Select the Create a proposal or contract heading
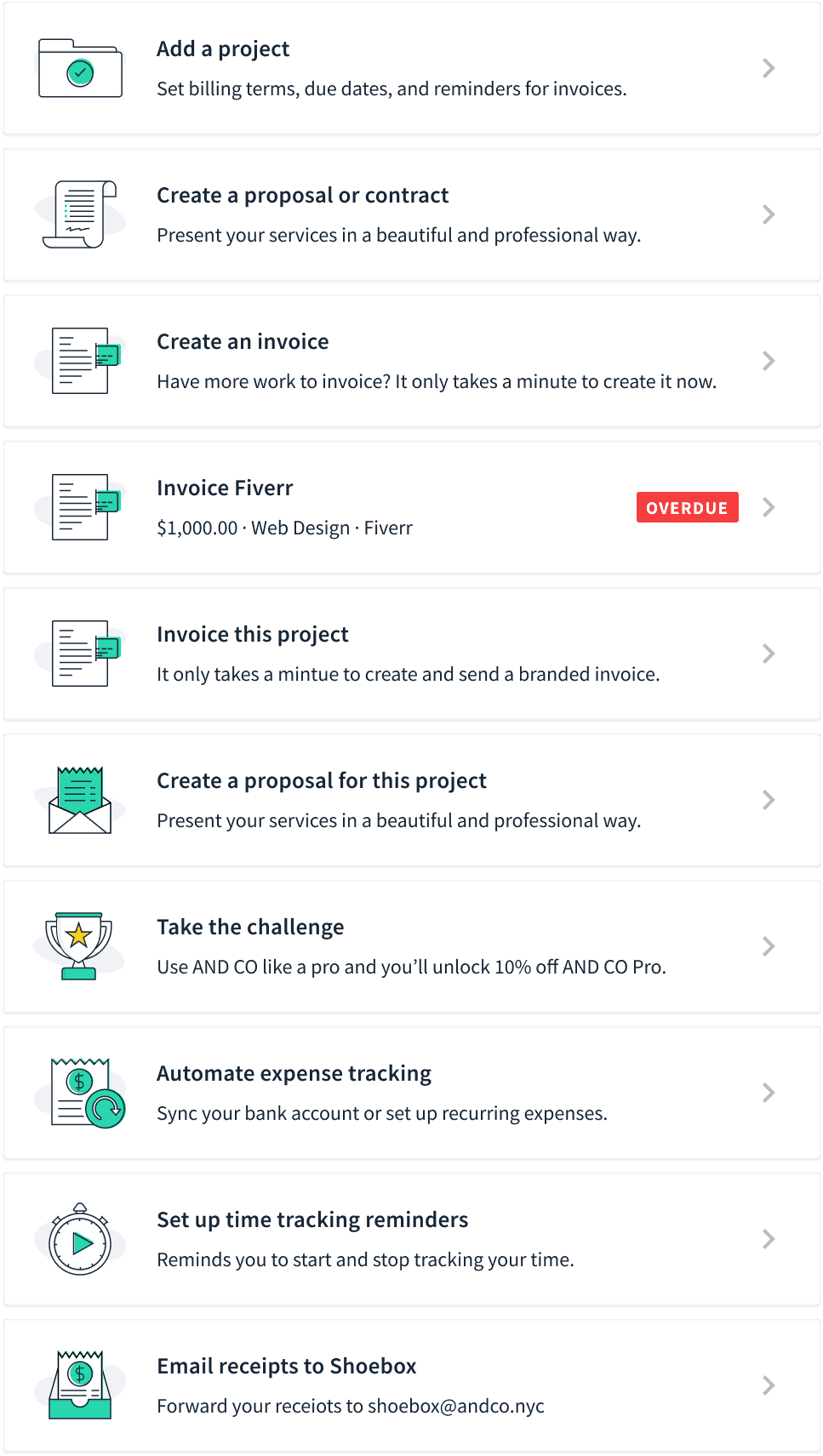 click(x=302, y=196)
